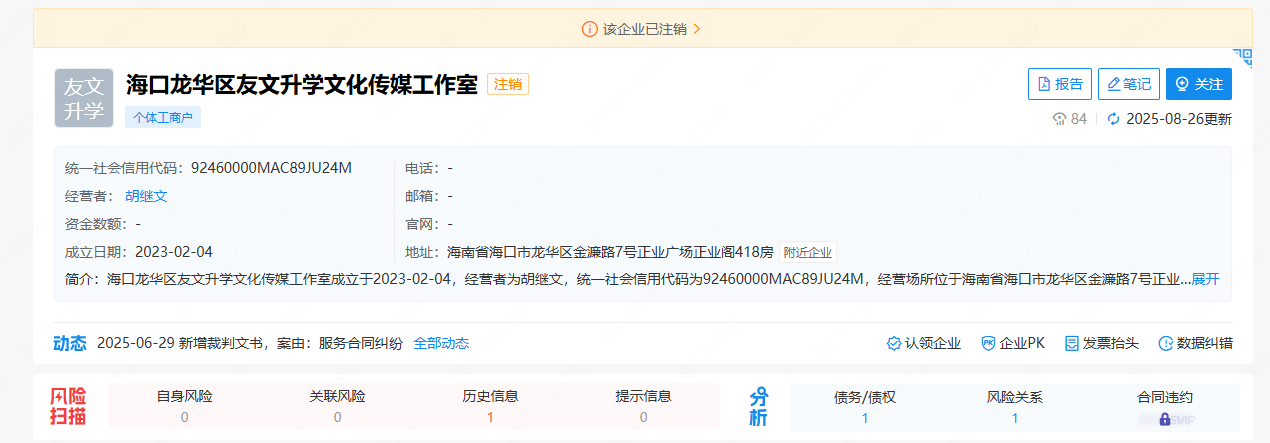Open the 自身风险 tab
This screenshot has height=443, width=1270.
(184, 407)
